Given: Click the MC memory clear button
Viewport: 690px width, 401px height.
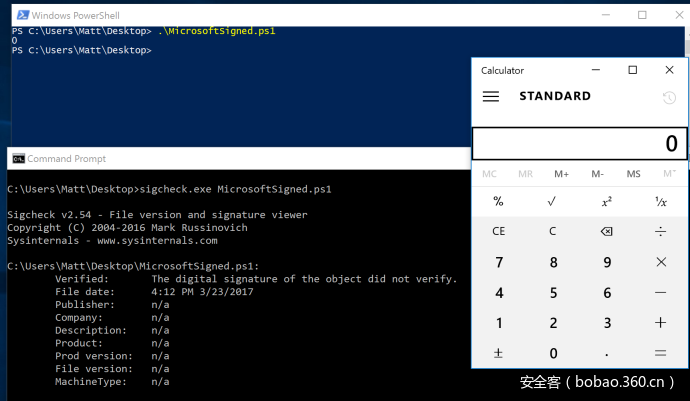Looking at the screenshot, I should (489, 174).
